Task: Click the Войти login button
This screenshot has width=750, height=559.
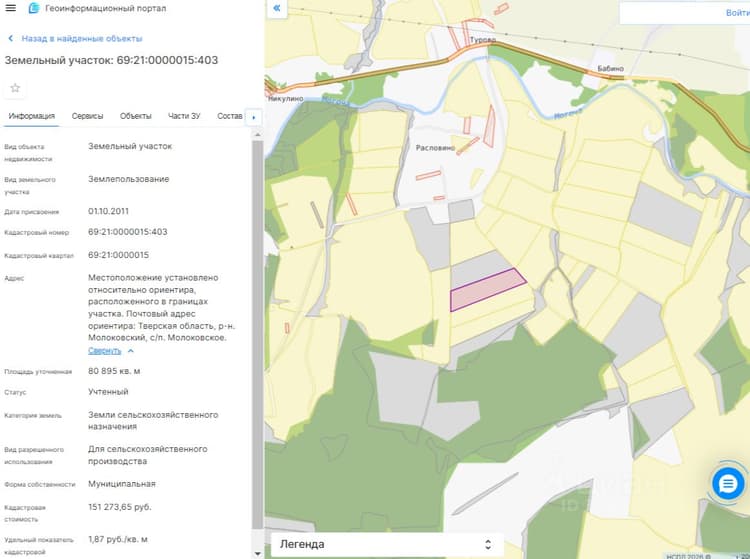Action: click(737, 13)
